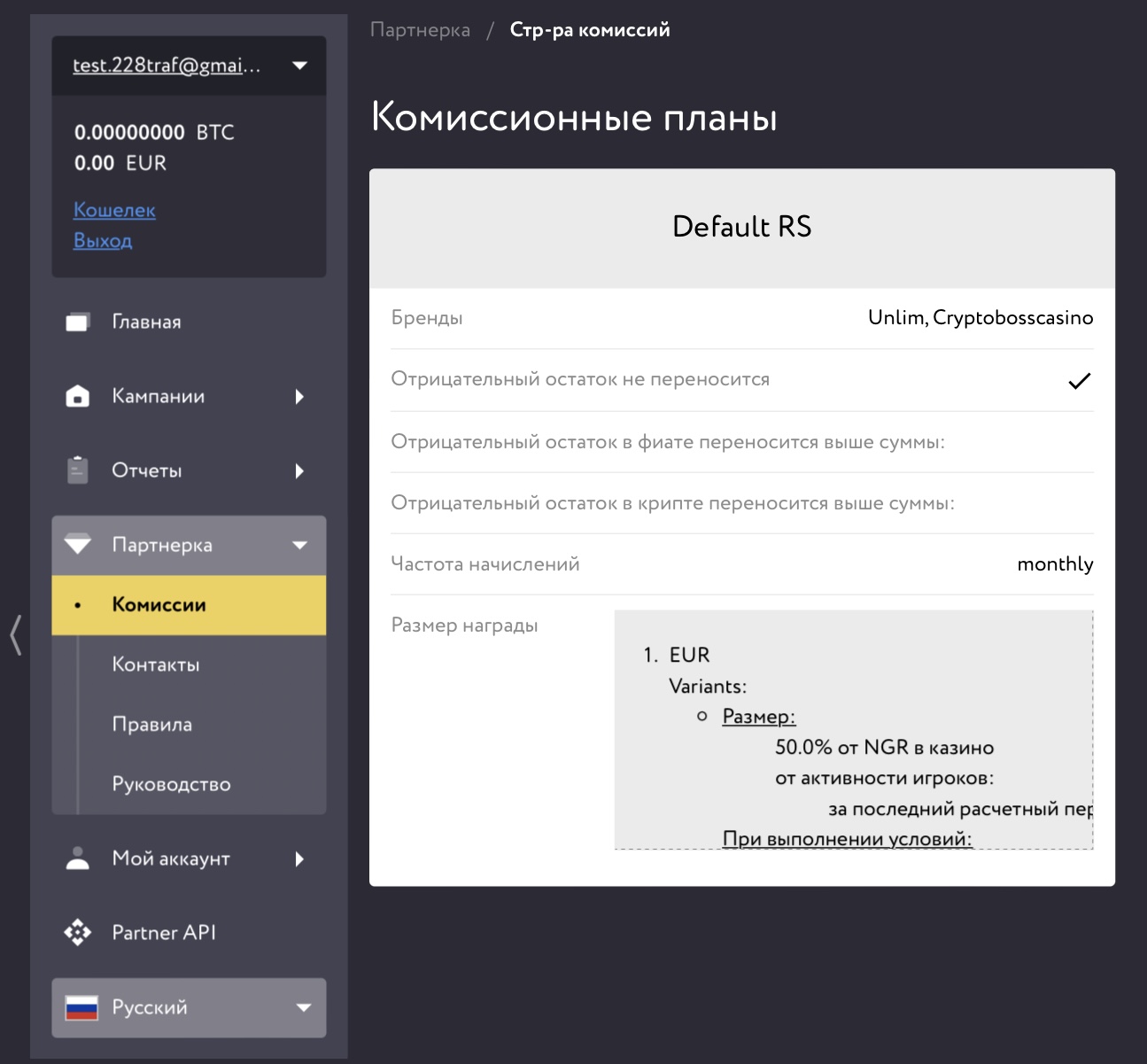Image resolution: width=1147 pixels, height=1064 pixels.
Task: Open Отчеты menu item
Action: point(189,470)
